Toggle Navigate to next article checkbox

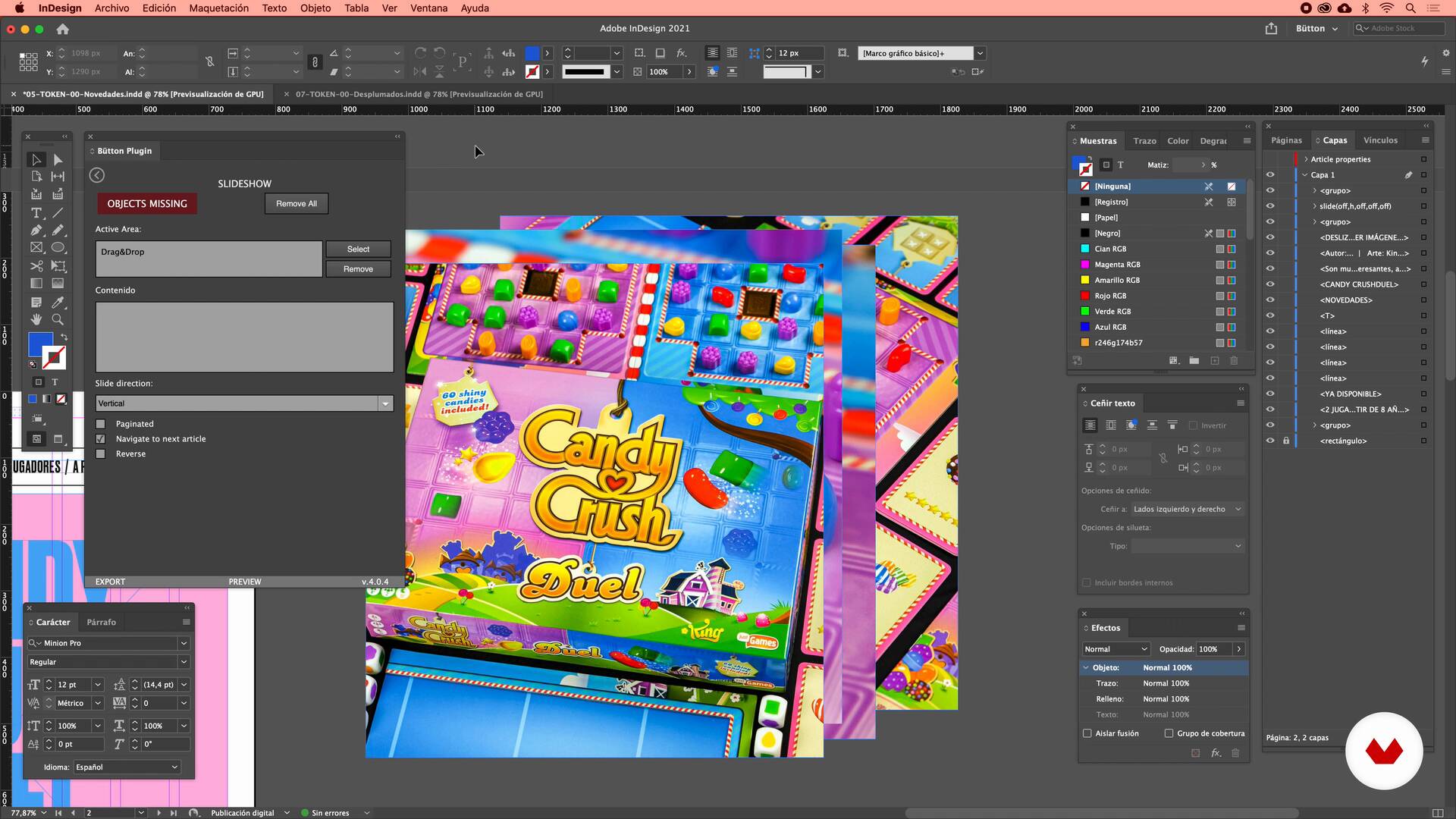[x=100, y=439]
